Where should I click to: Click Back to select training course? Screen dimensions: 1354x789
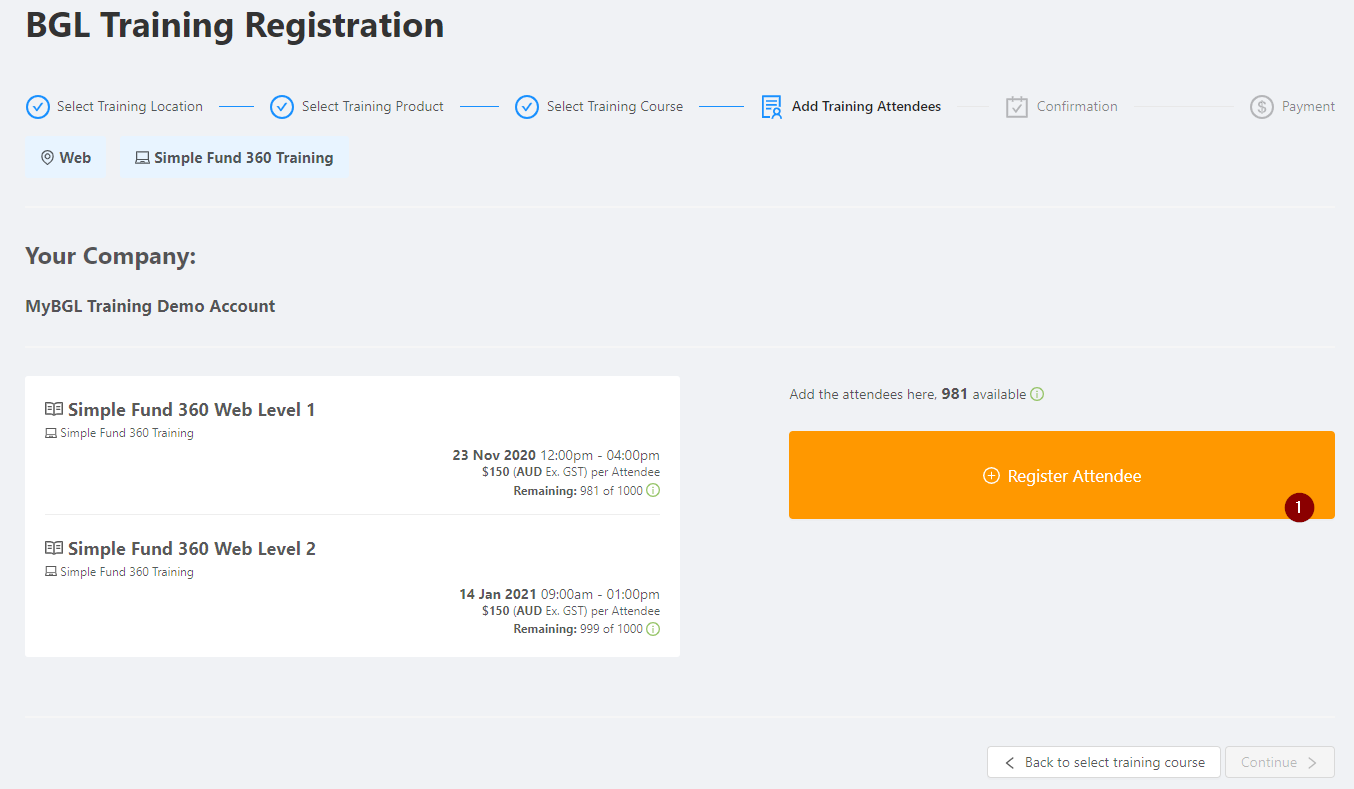1104,762
